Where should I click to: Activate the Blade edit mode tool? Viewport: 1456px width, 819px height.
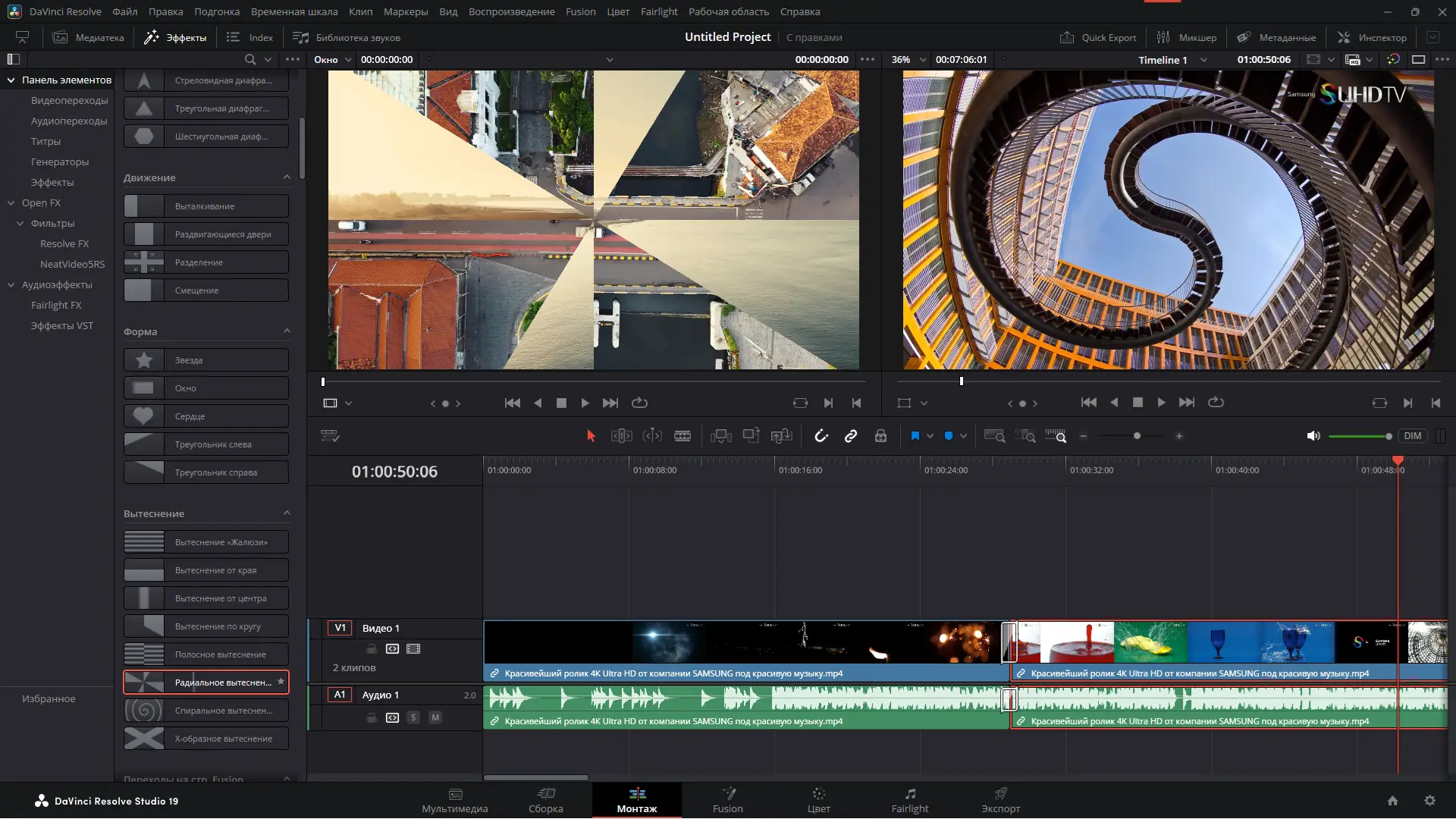[682, 436]
